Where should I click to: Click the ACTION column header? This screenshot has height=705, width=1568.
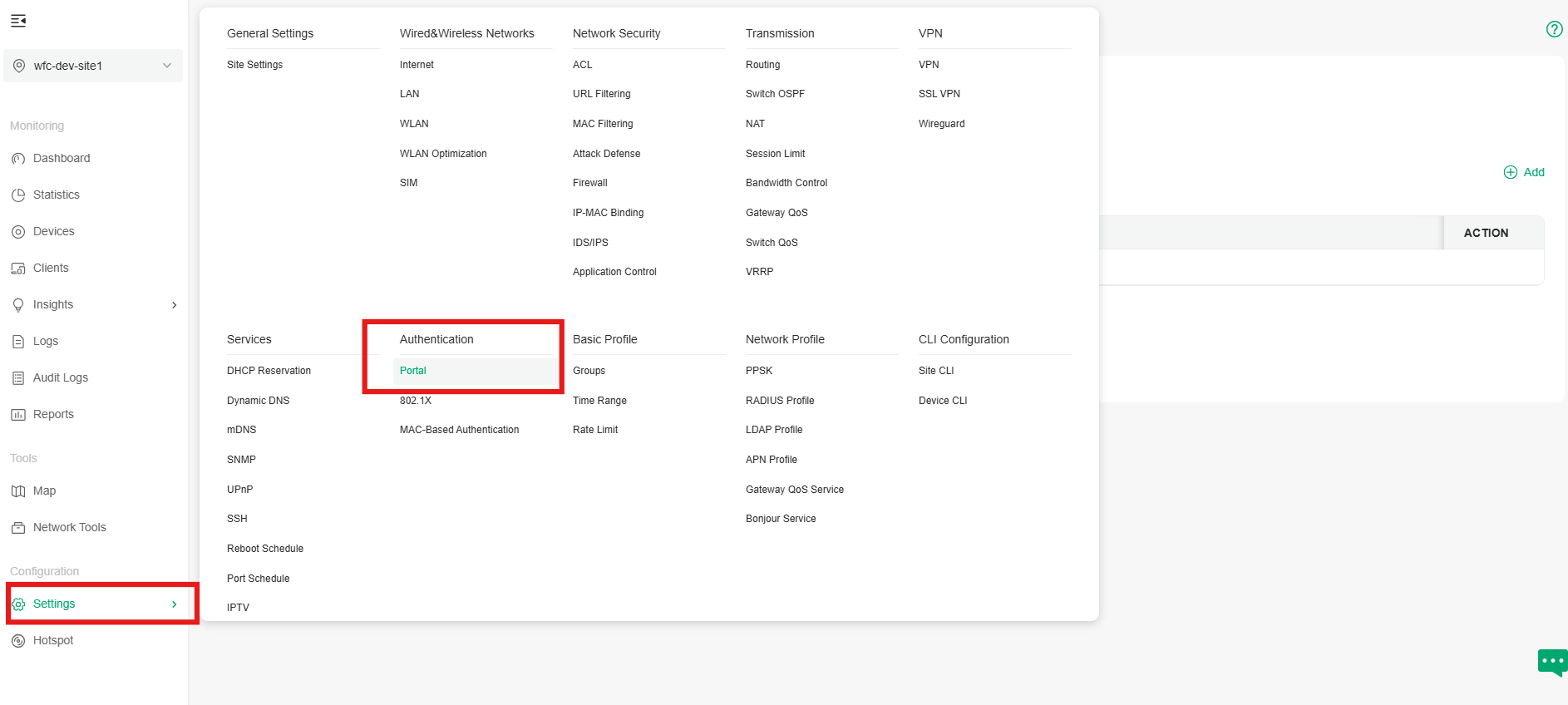pos(1486,234)
